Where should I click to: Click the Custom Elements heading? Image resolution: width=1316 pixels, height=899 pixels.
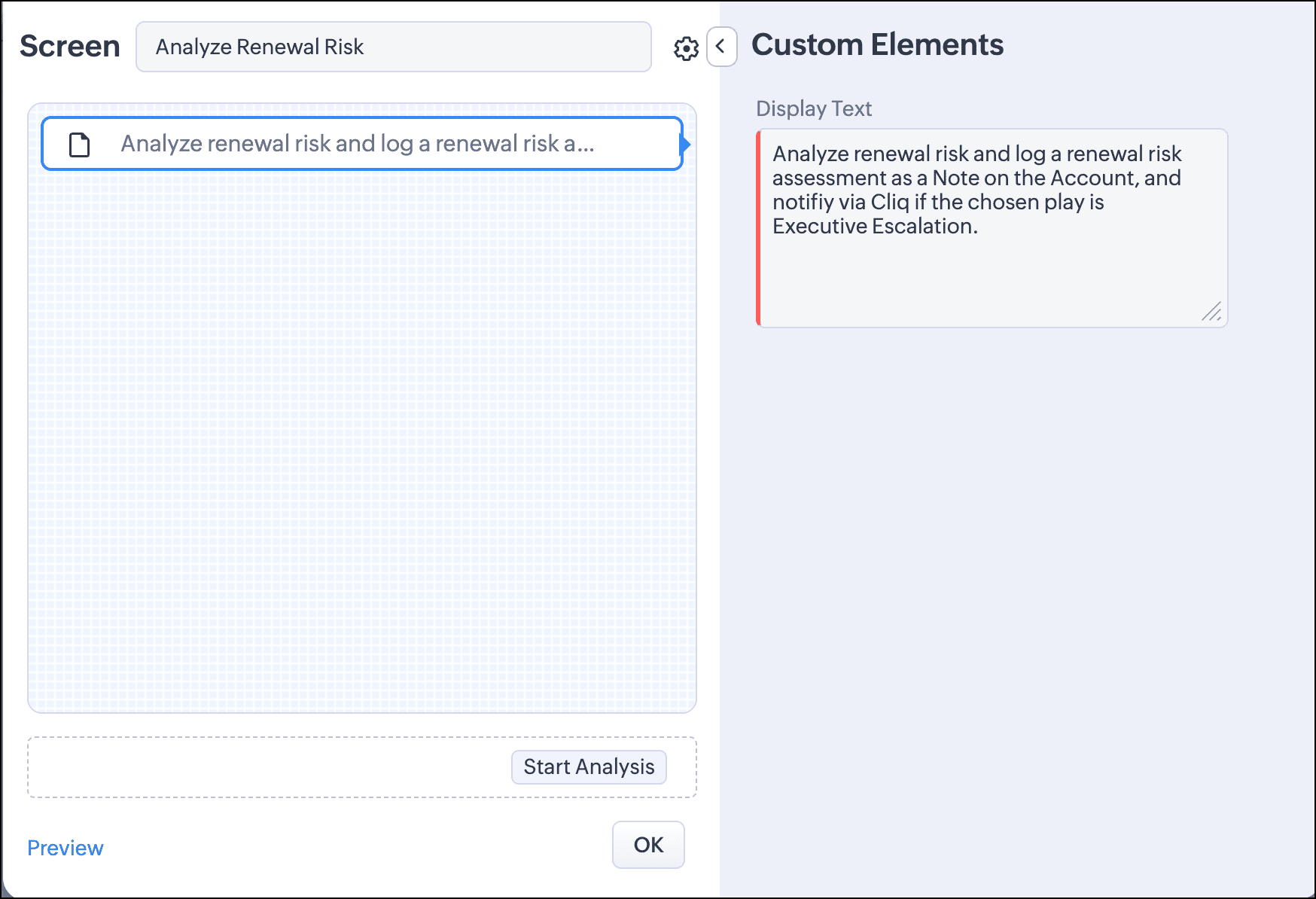coord(877,45)
